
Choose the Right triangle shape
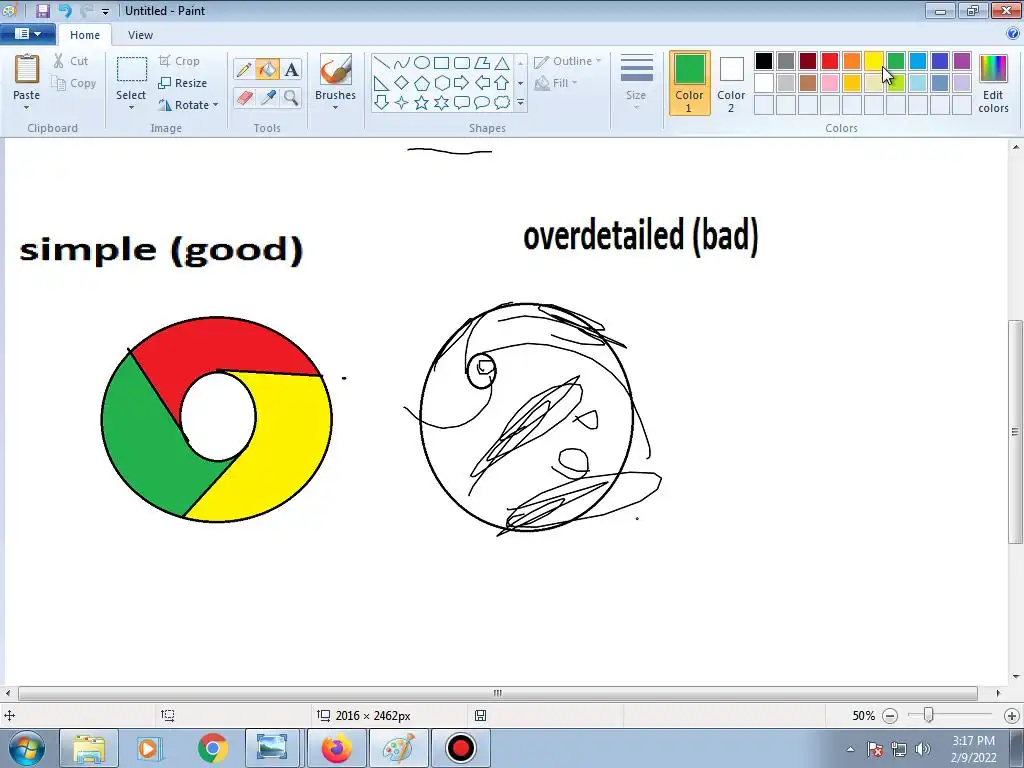click(x=382, y=83)
